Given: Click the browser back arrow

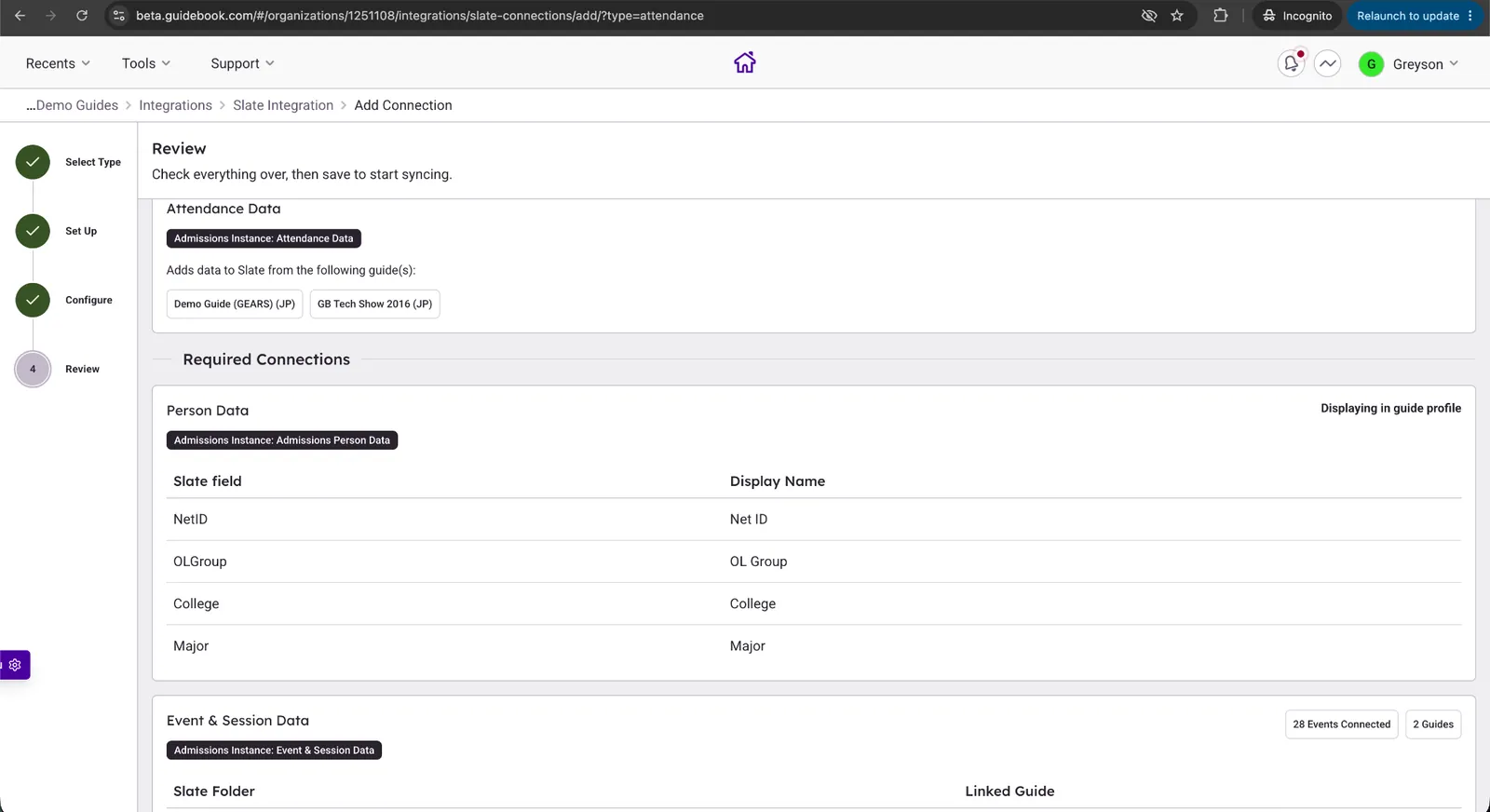Looking at the screenshot, I should tap(20, 16).
